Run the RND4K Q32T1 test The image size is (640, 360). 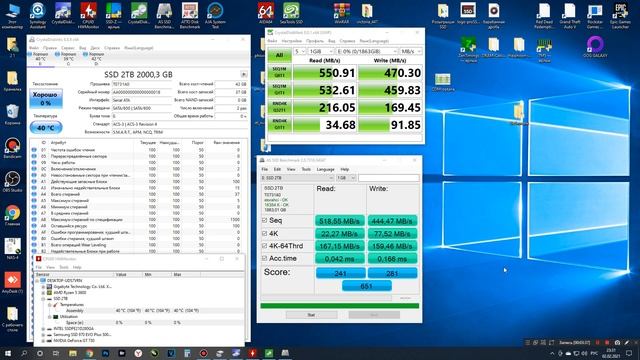click(x=280, y=107)
